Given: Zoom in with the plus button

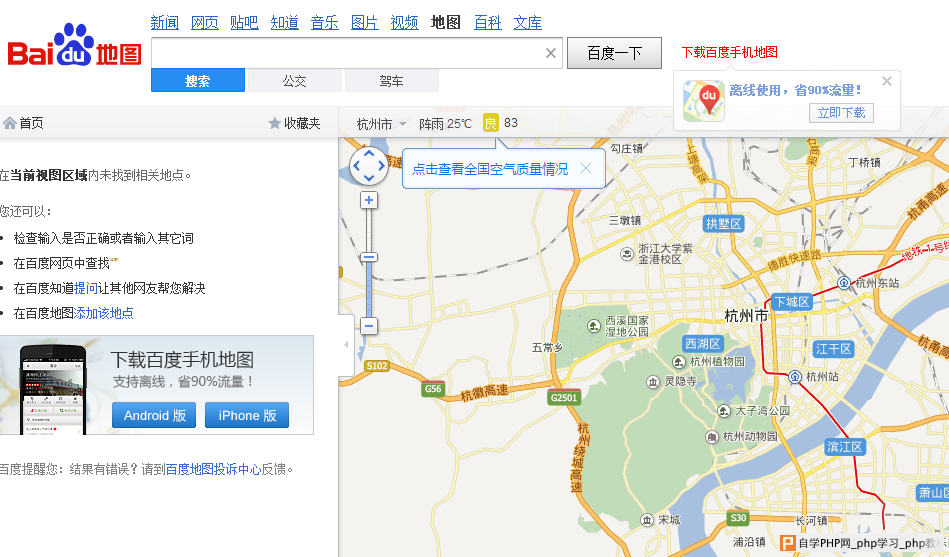Looking at the screenshot, I should (x=369, y=200).
